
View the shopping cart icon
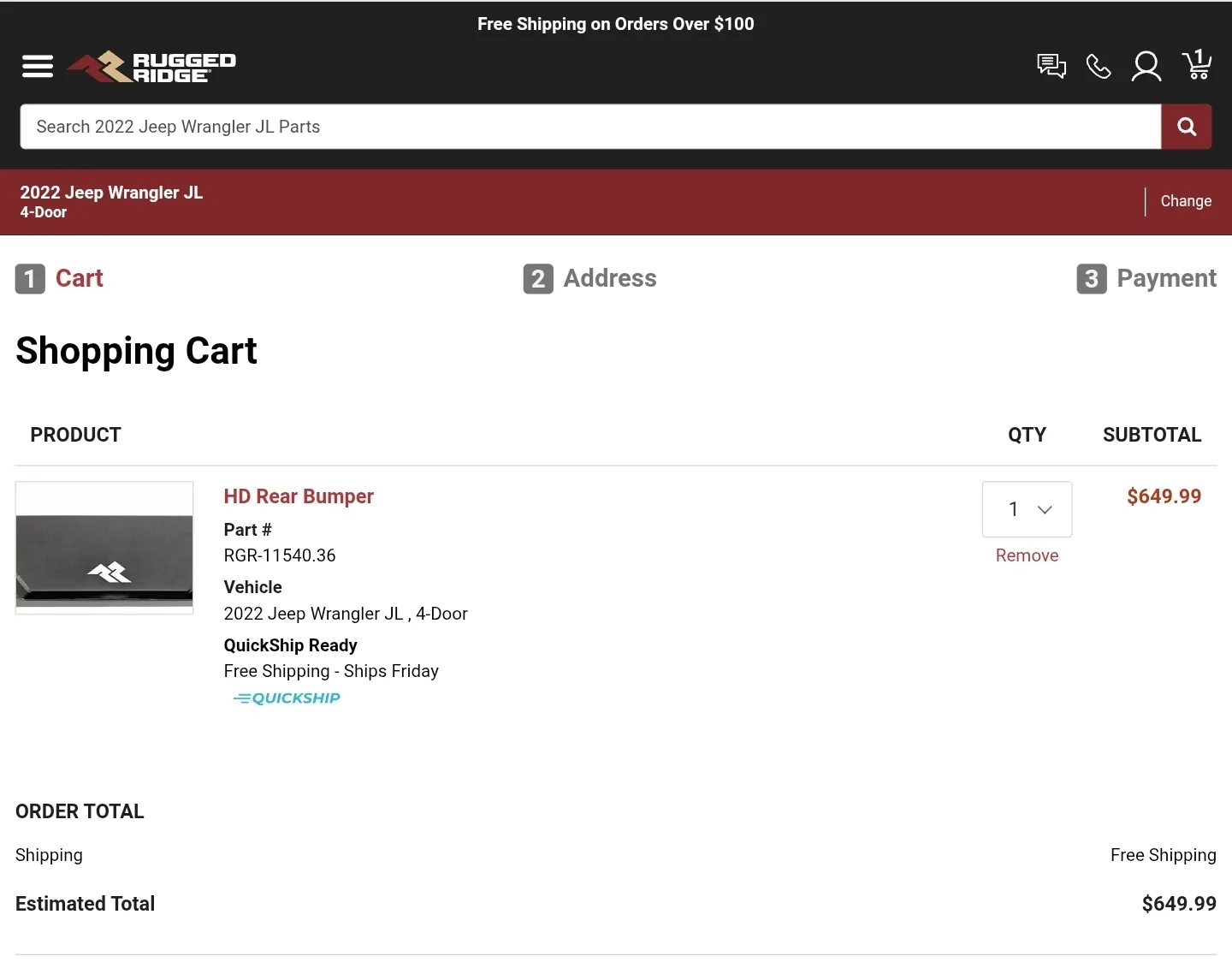(x=1197, y=64)
